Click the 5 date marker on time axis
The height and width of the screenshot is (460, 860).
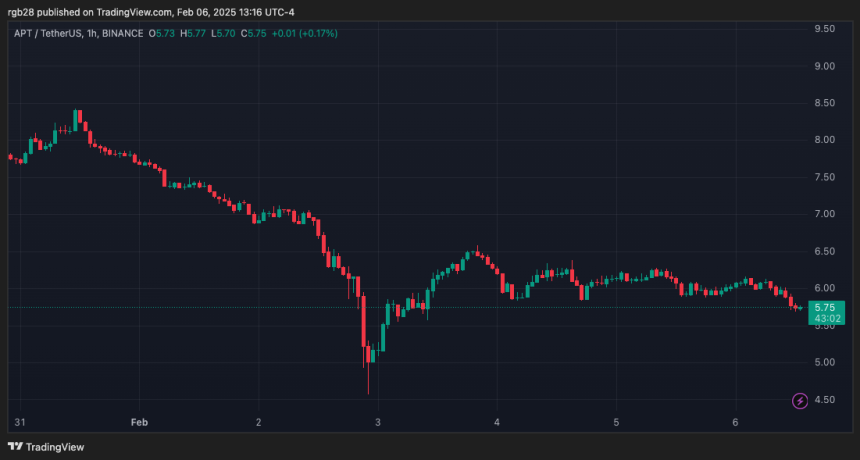[x=616, y=422]
